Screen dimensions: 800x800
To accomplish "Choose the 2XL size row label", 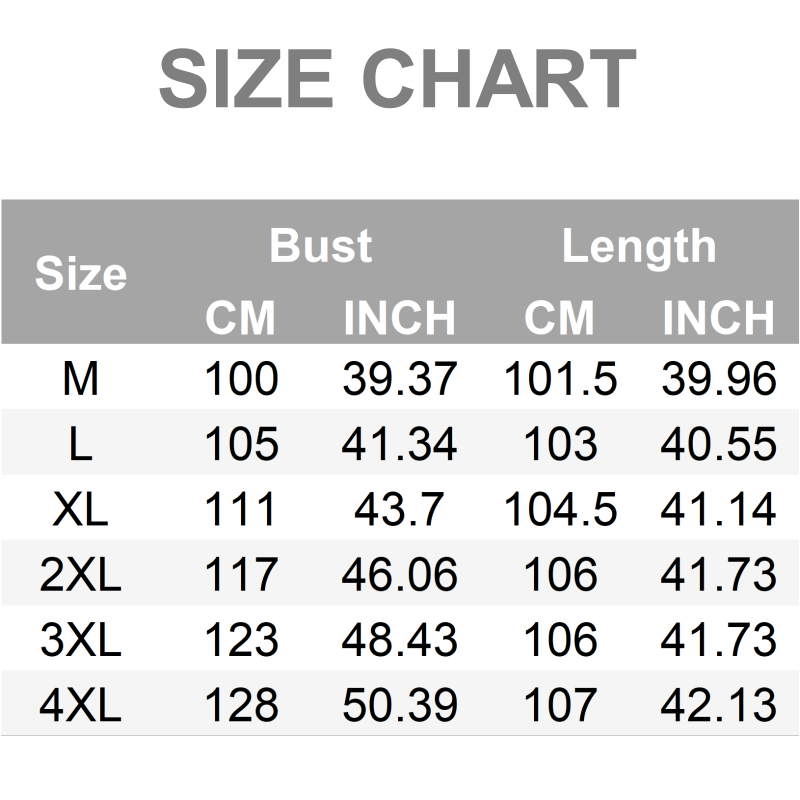I will [x=81, y=575].
